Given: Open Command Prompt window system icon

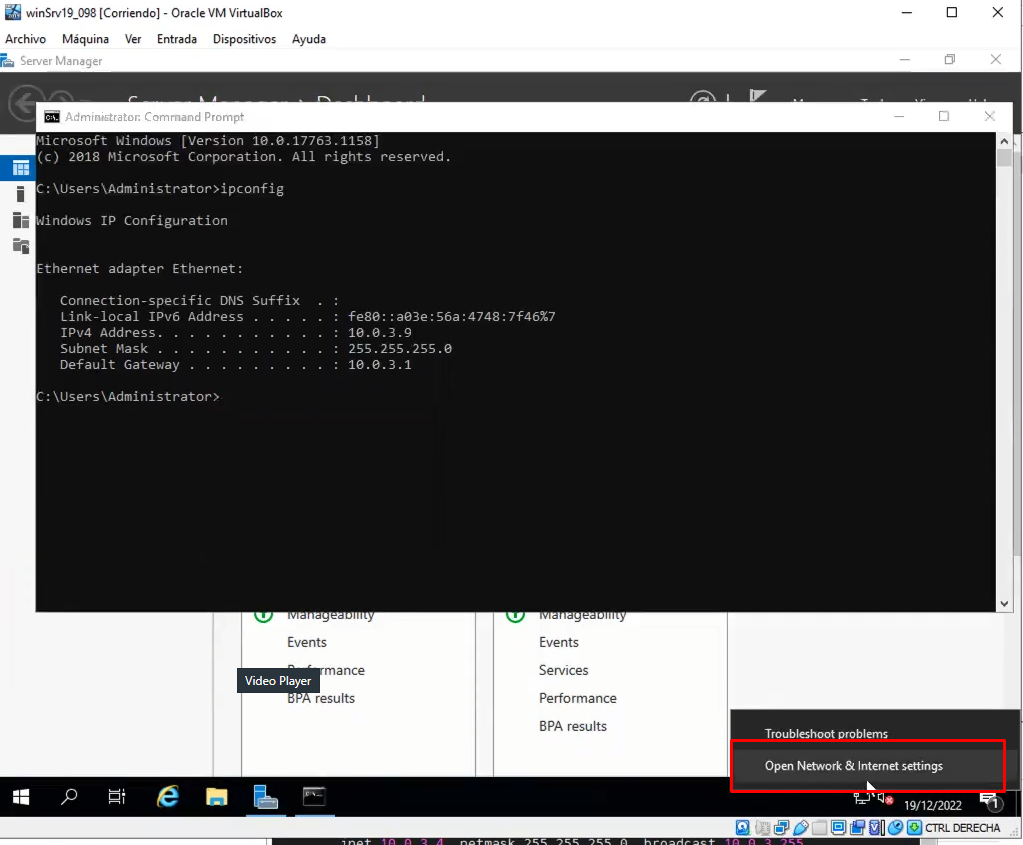Looking at the screenshot, I should (52, 117).
